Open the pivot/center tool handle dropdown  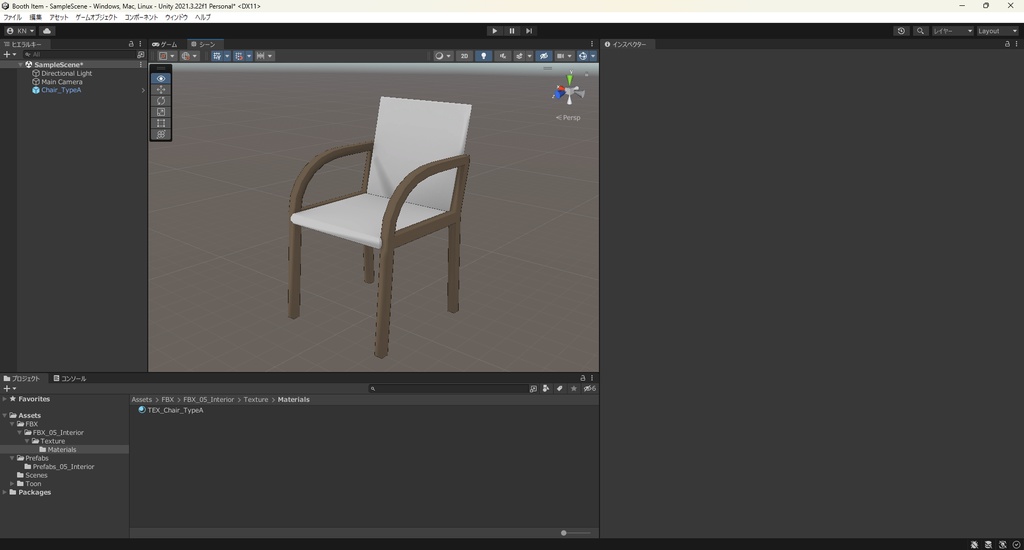coord(167,56)
